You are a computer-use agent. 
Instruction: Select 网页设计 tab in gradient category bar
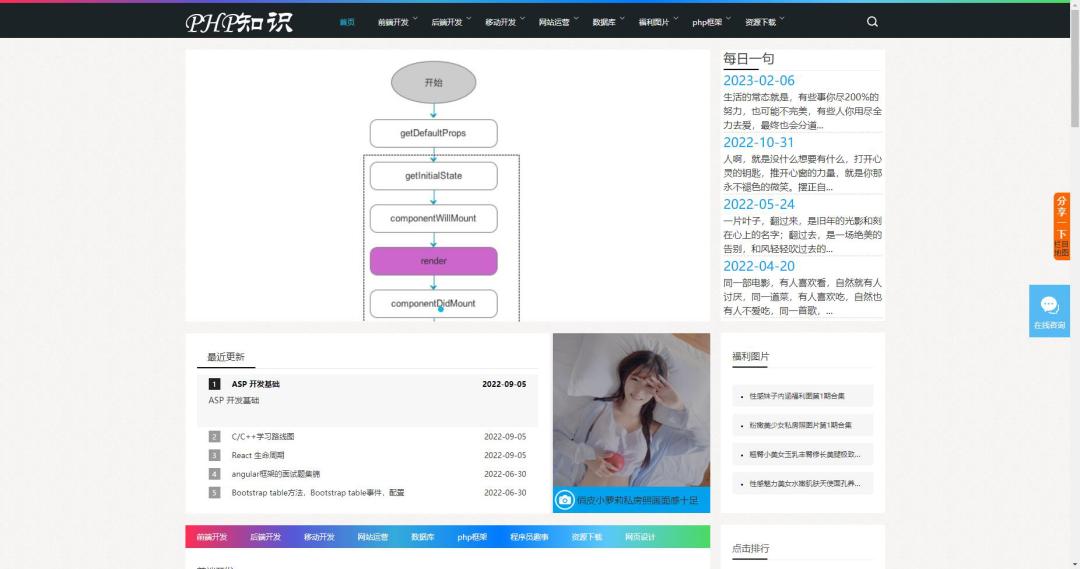(641, 537)
